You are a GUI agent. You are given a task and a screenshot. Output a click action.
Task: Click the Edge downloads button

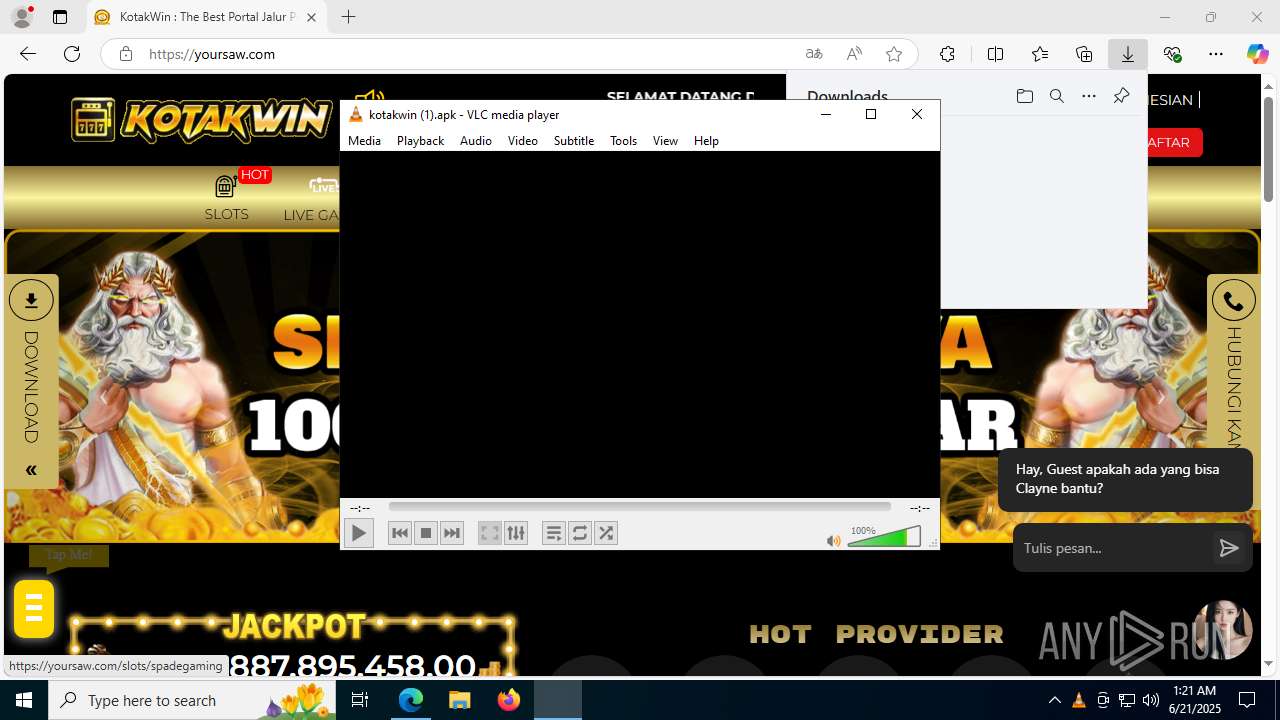coord(1128,54)
